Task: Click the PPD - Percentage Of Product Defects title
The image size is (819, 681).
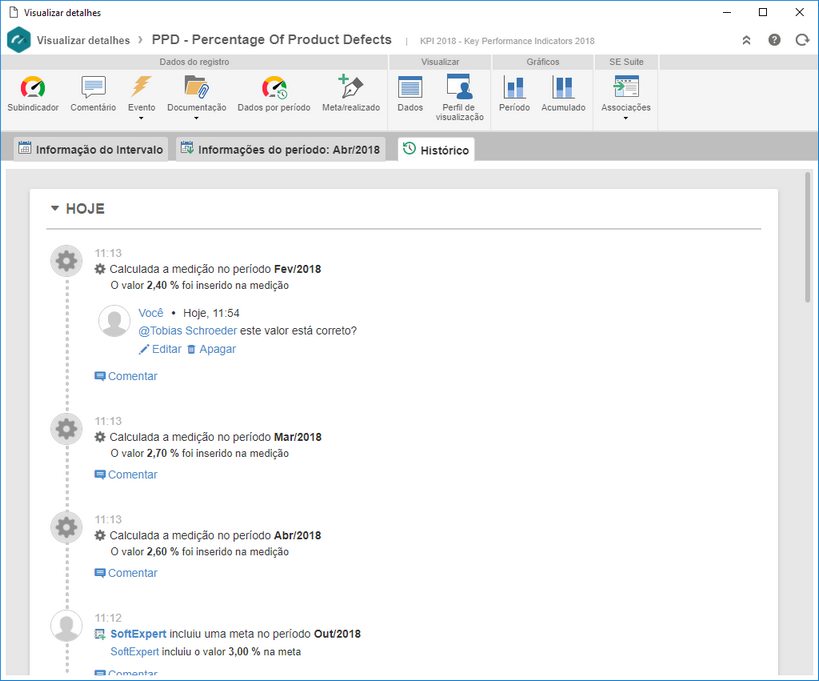Action: click(x=272, y=40)
